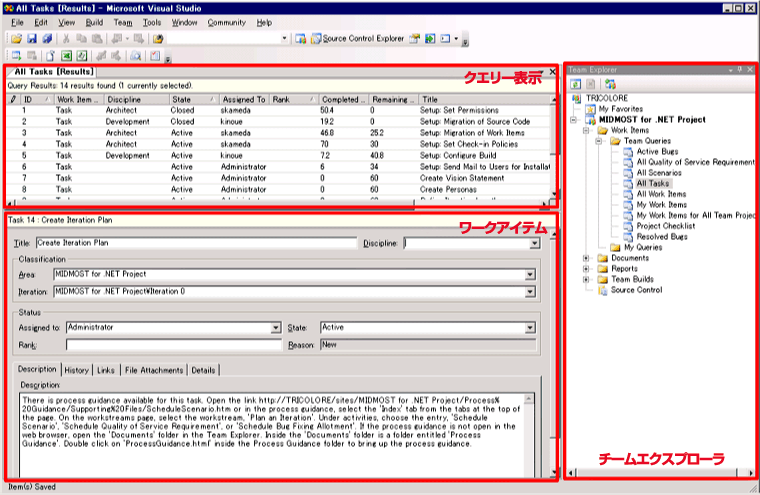760x495 pixels.
Task: Click the Open File toolbar icon
Action: click(16, 39)
